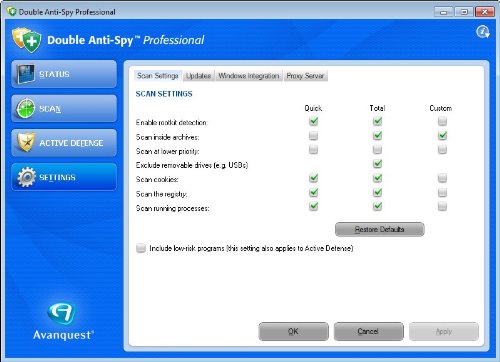
Task: Enable rootkit detection for Custom scan
Action: (x=442, y=121)
